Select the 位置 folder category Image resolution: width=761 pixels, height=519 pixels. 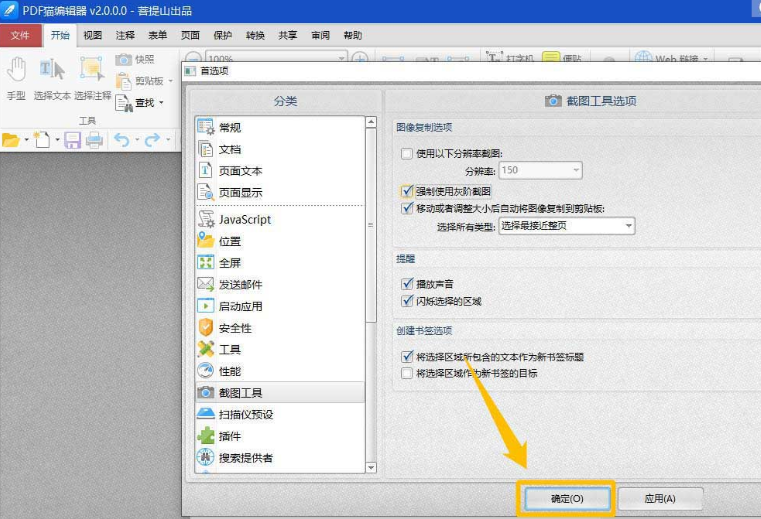280,241
